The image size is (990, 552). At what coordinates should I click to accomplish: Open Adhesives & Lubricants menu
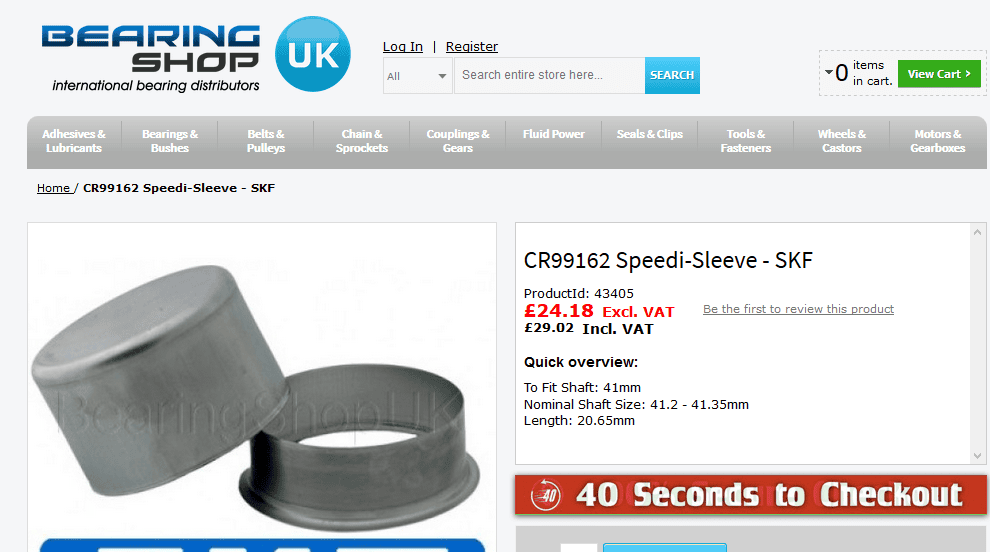coord(74,141)
